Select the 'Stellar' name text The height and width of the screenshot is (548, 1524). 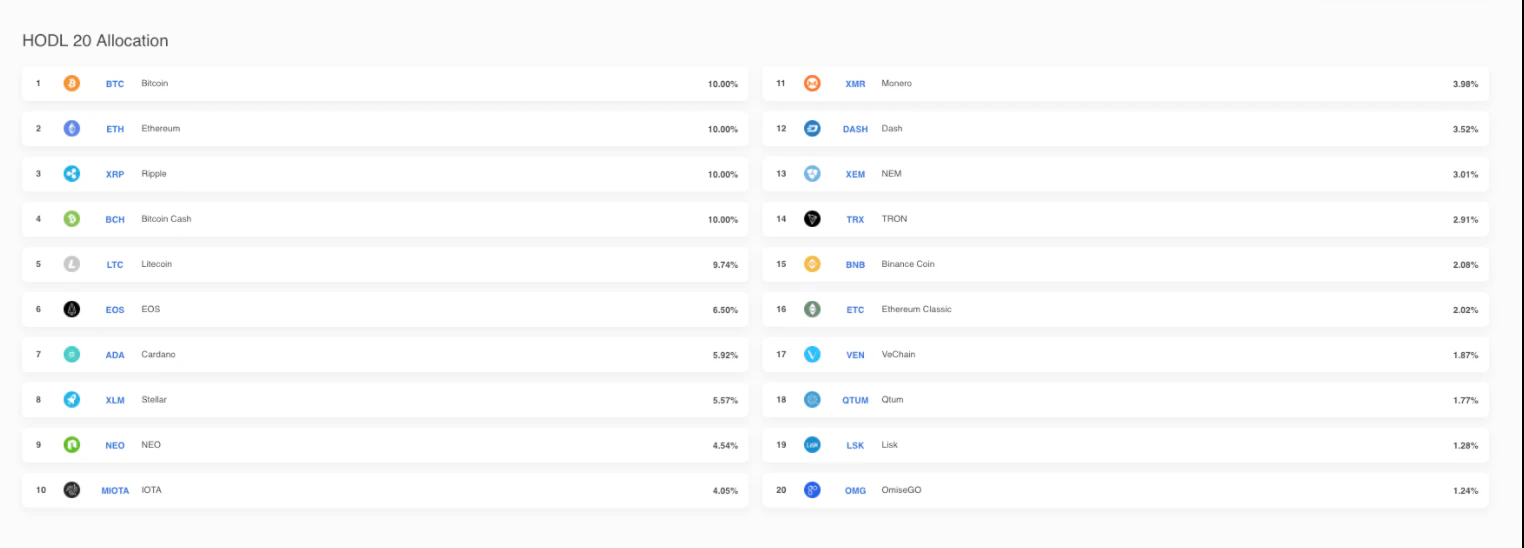154,399
